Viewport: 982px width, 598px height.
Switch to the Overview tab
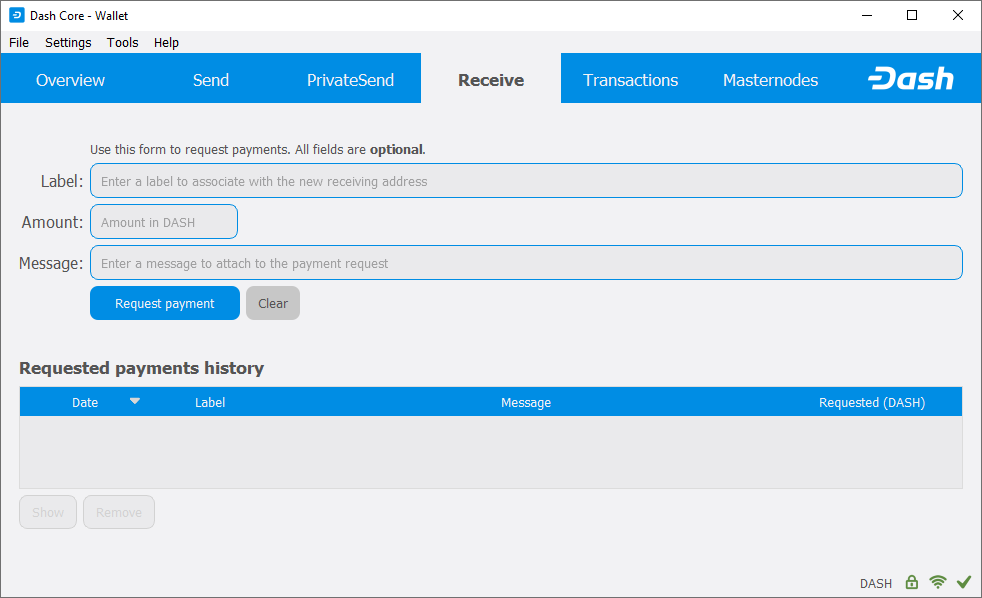pyautogui.click(x=70, y=80)
